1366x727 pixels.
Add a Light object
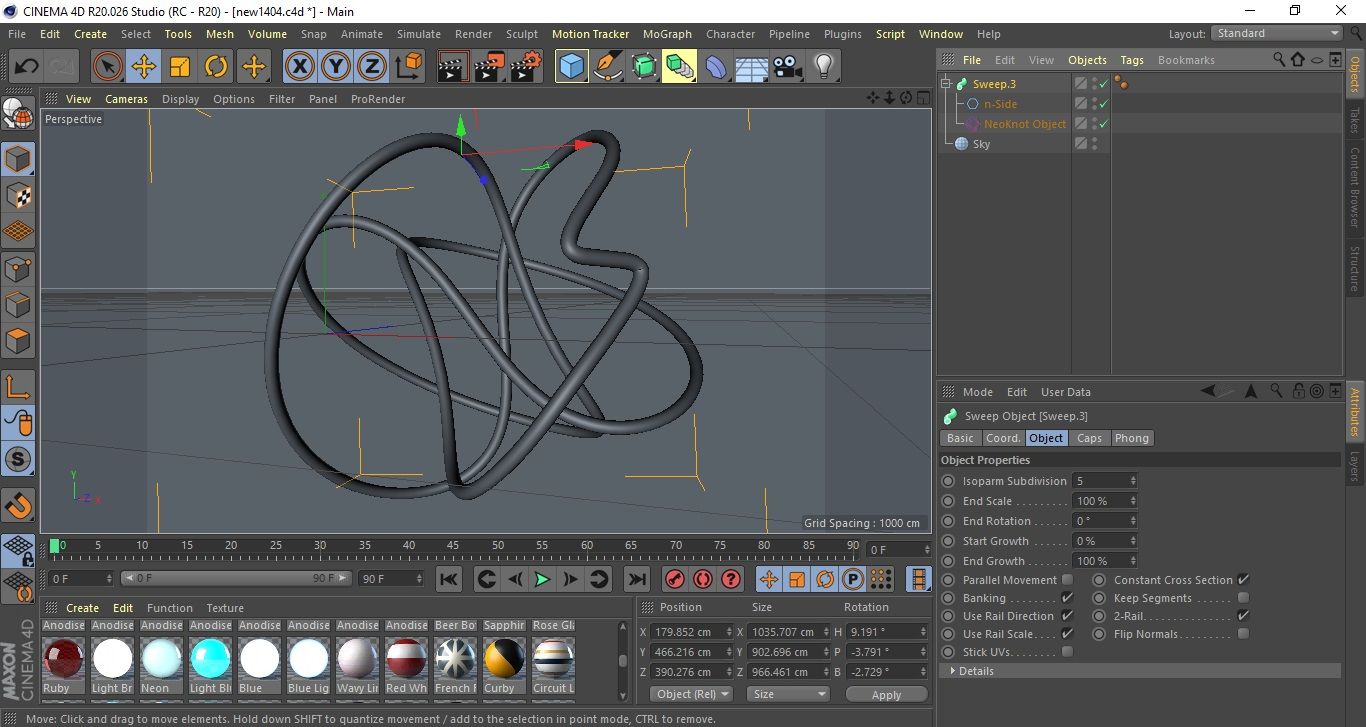click(823, 67)
